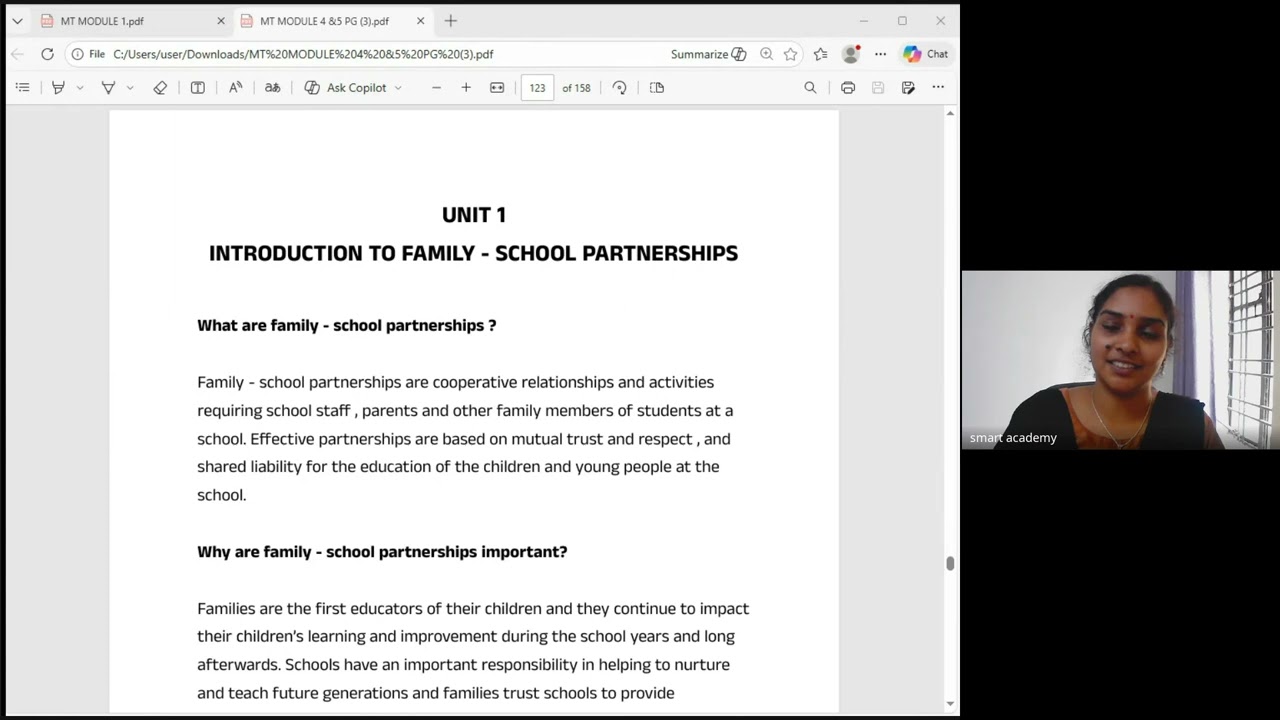Click the heading 'UNIT 1'
Image resolution: width=1280 pixels, height=720 pixels.
click(x=474, y=215)
